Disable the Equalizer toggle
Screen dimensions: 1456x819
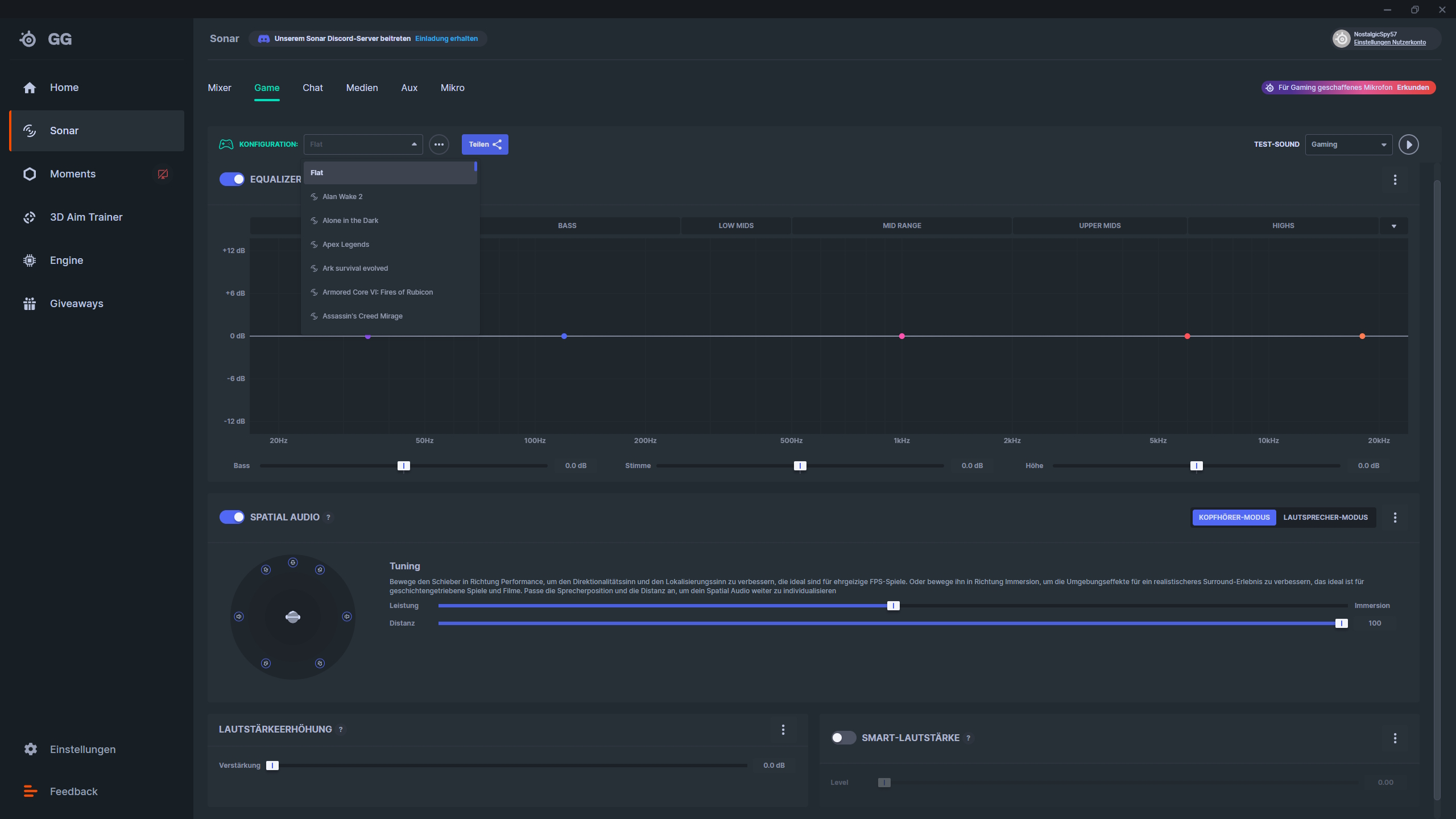pos(232,179)
